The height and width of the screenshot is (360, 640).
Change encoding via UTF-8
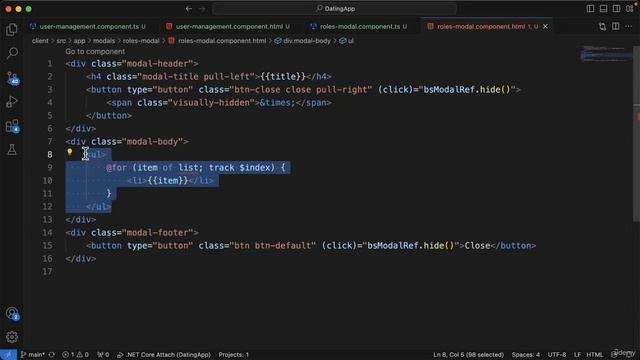point(557,355)
